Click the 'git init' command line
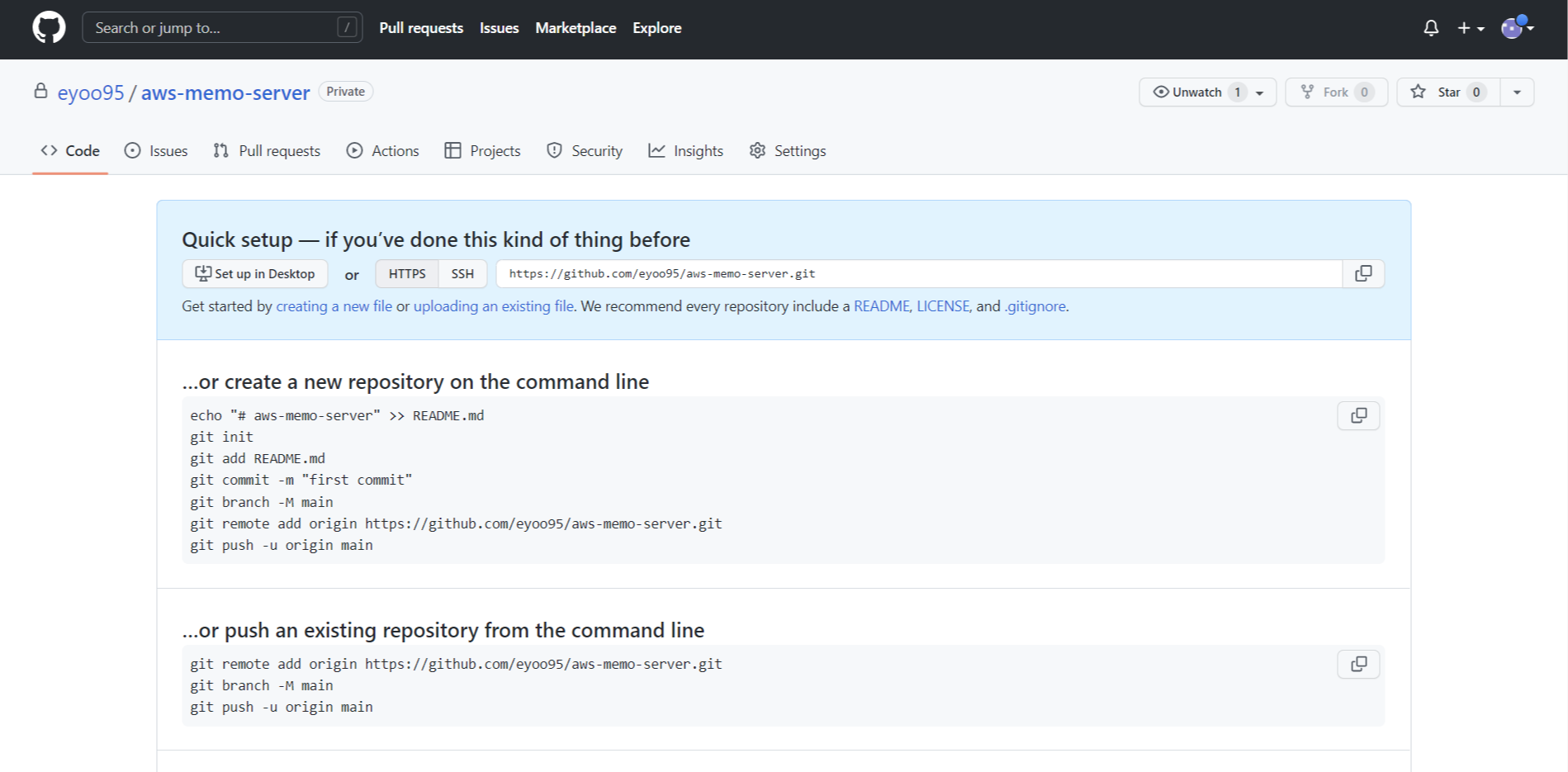This screenshot has width=1568, height=772. coord(221,437)
